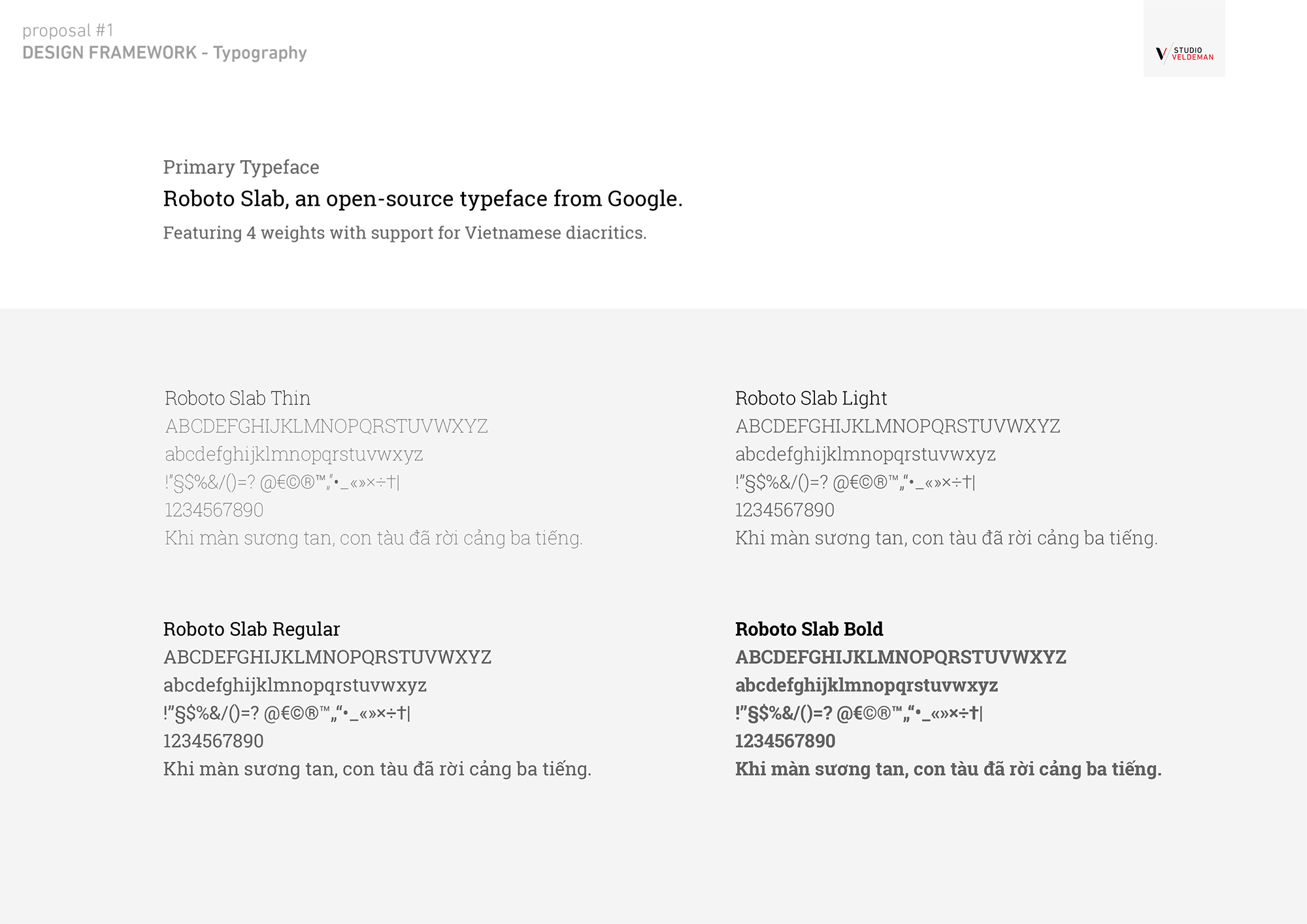Click the Regular uppercase alphabet line

(327, 657)
